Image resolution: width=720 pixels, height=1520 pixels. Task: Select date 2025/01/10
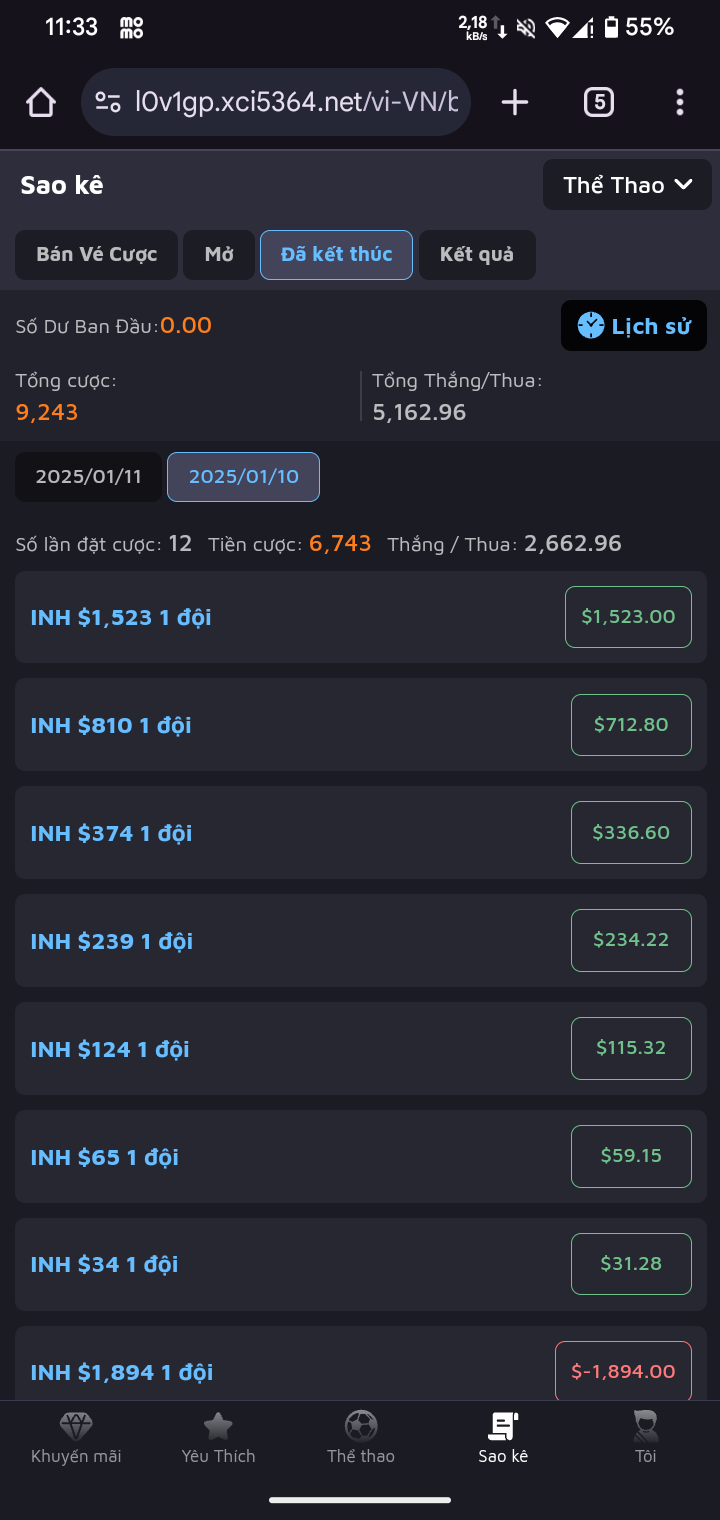pyautogui.click(x=243, y=477)
